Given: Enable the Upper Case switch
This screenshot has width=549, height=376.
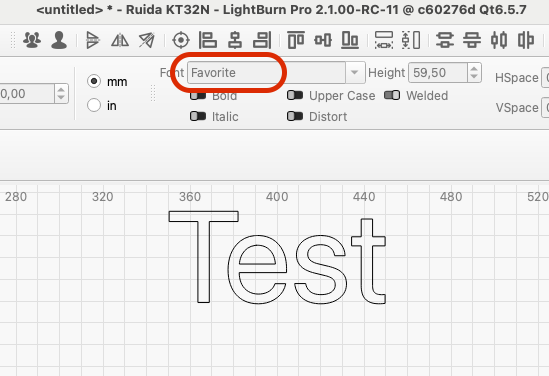Looking at the screenshot, I should coord(295,95).
